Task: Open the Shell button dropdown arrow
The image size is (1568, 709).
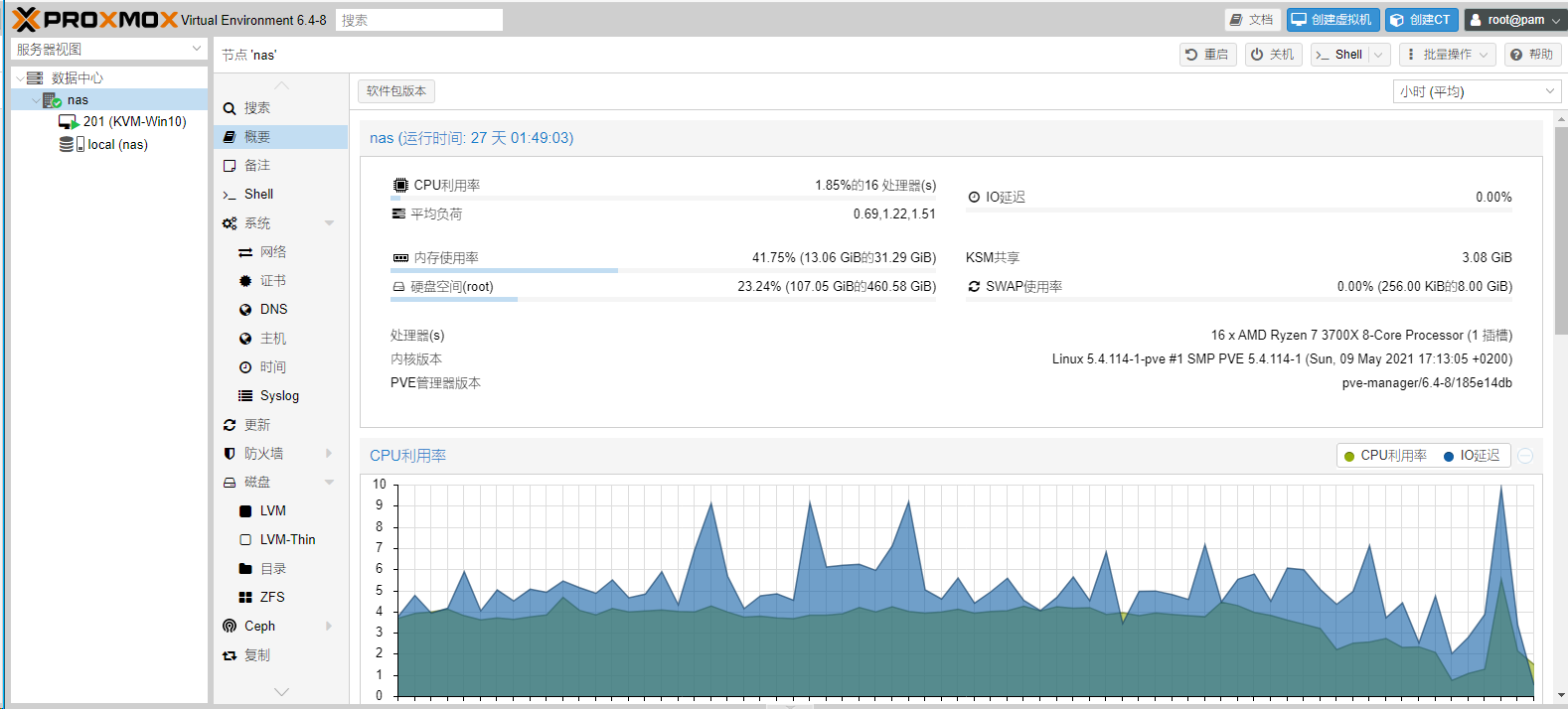Action: (1378, 55)
